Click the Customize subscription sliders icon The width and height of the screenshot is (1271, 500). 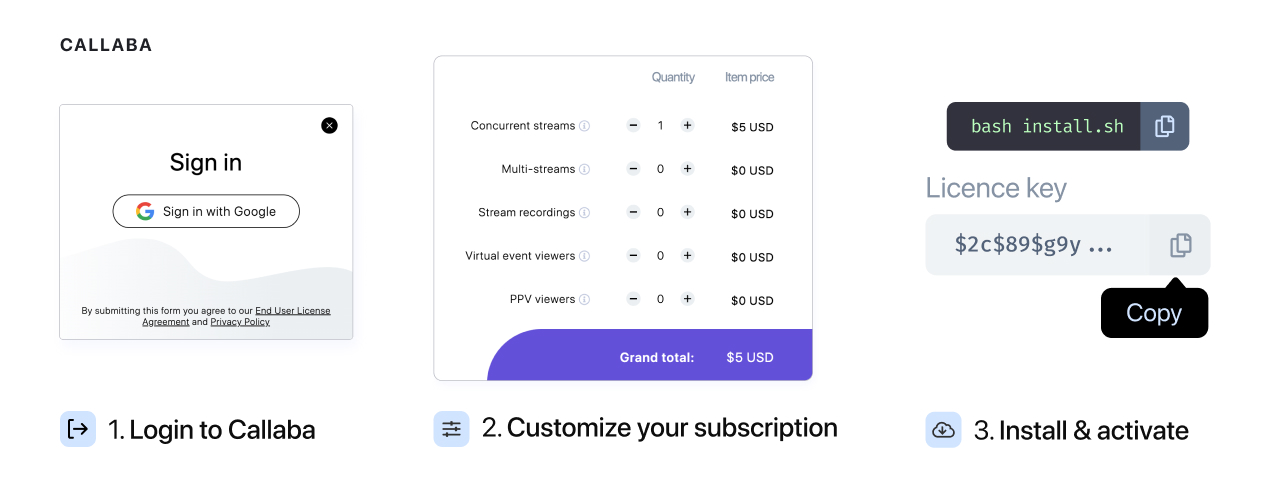(451, 429)
